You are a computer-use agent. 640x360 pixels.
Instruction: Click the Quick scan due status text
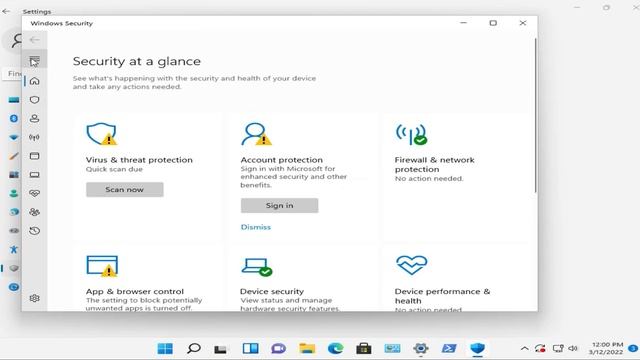114,169
